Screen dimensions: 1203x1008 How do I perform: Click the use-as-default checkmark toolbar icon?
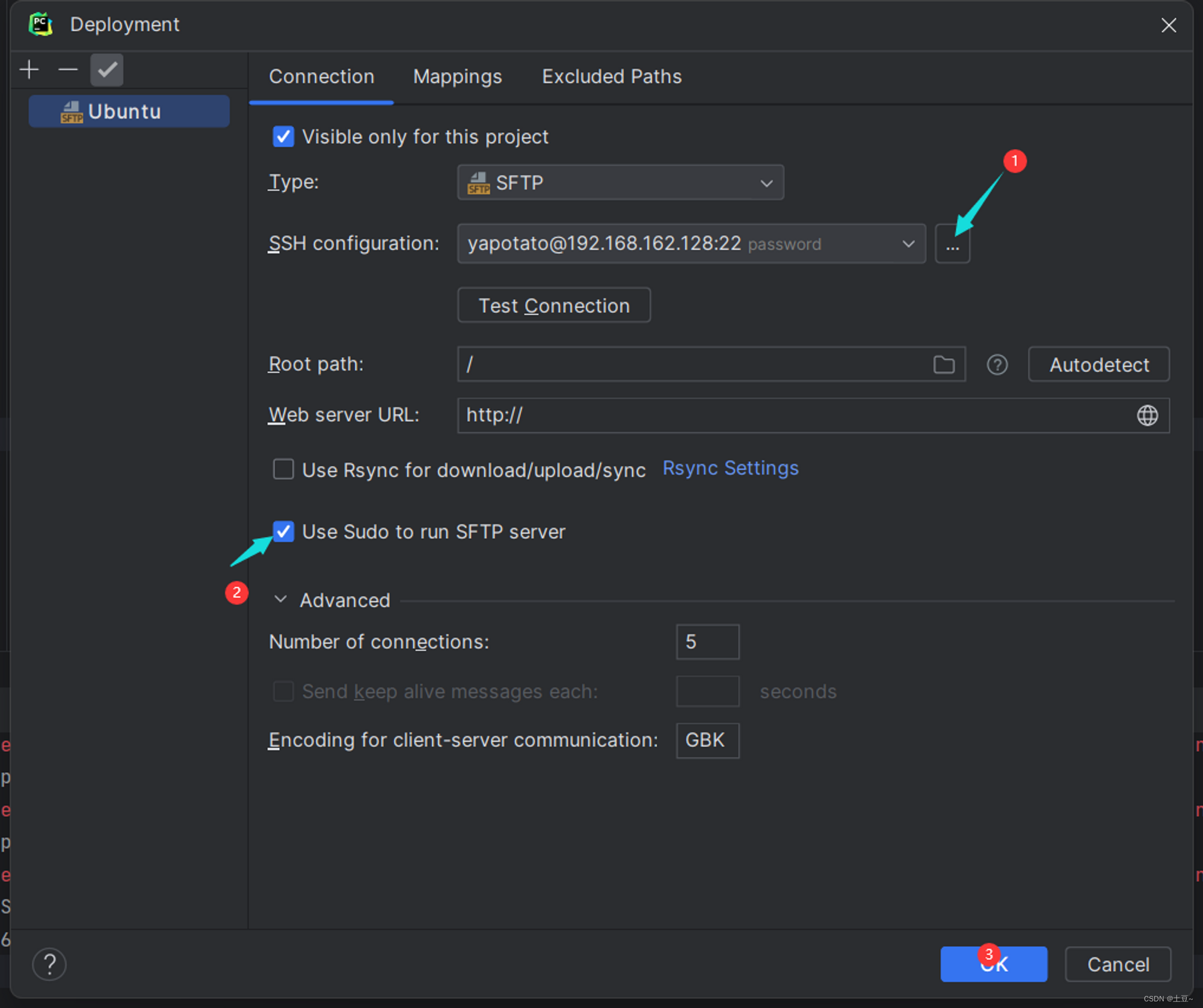click(106, 70)
